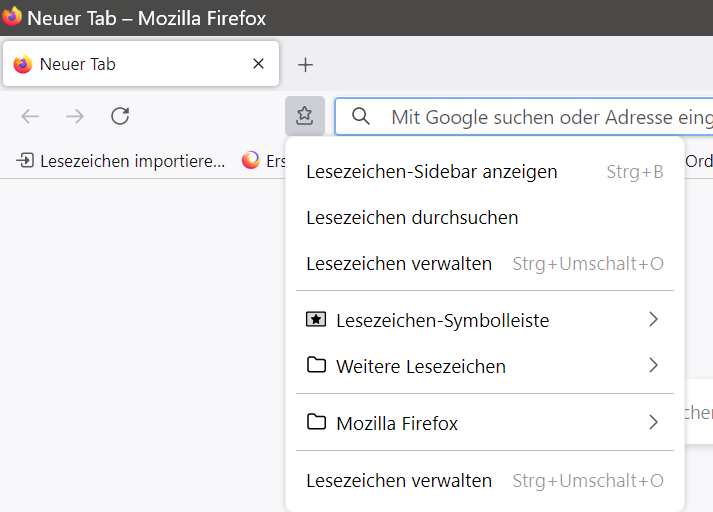Click the Mozilla Firefox folder icon
Image resolution: width=713 pixels, height=512 pixels.
click(316, 423)
